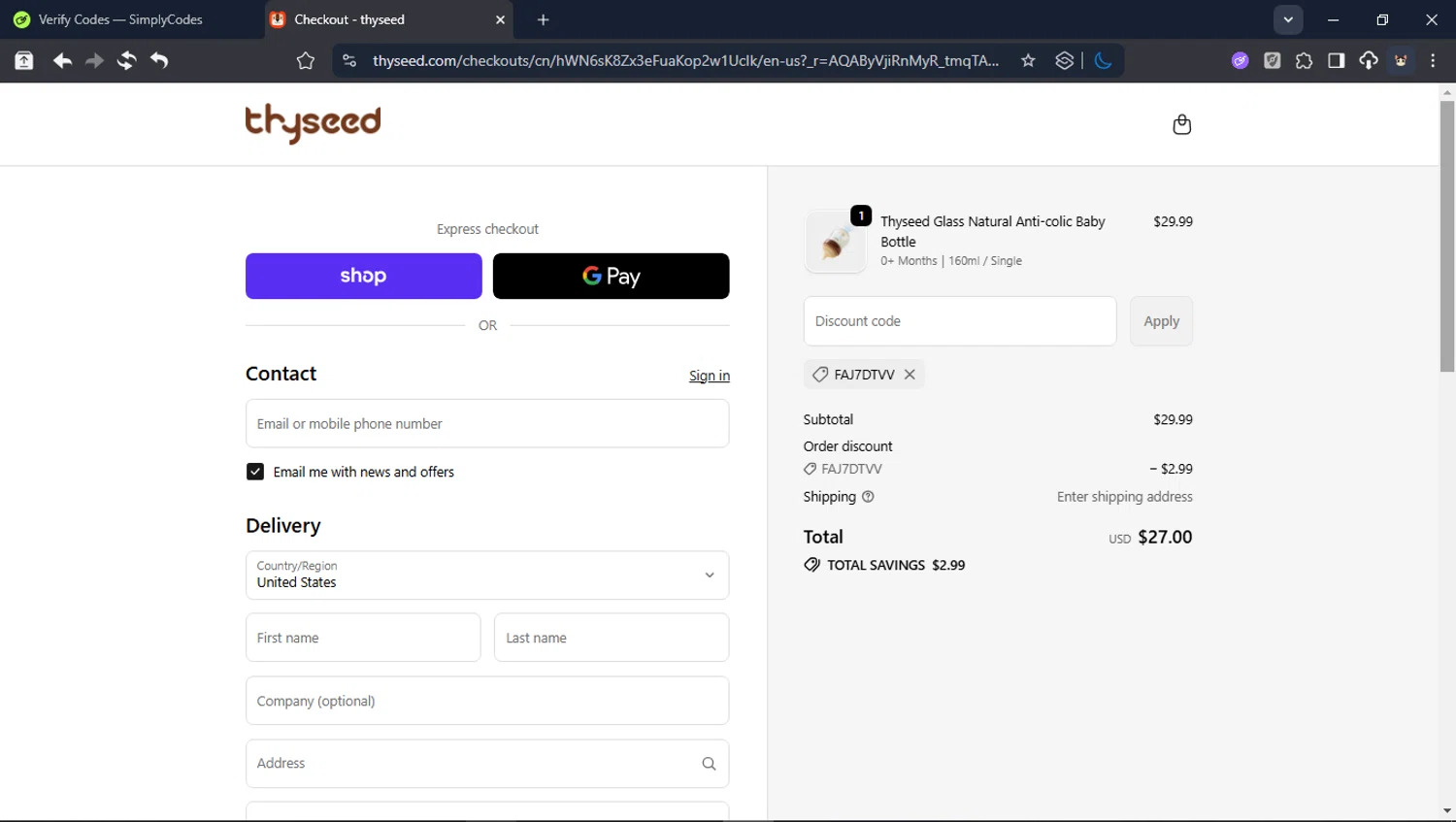The height and width of the screenshot is (822, 1456).
Task: Toggle the browser side panel icon
Action: click(1336, 60)
